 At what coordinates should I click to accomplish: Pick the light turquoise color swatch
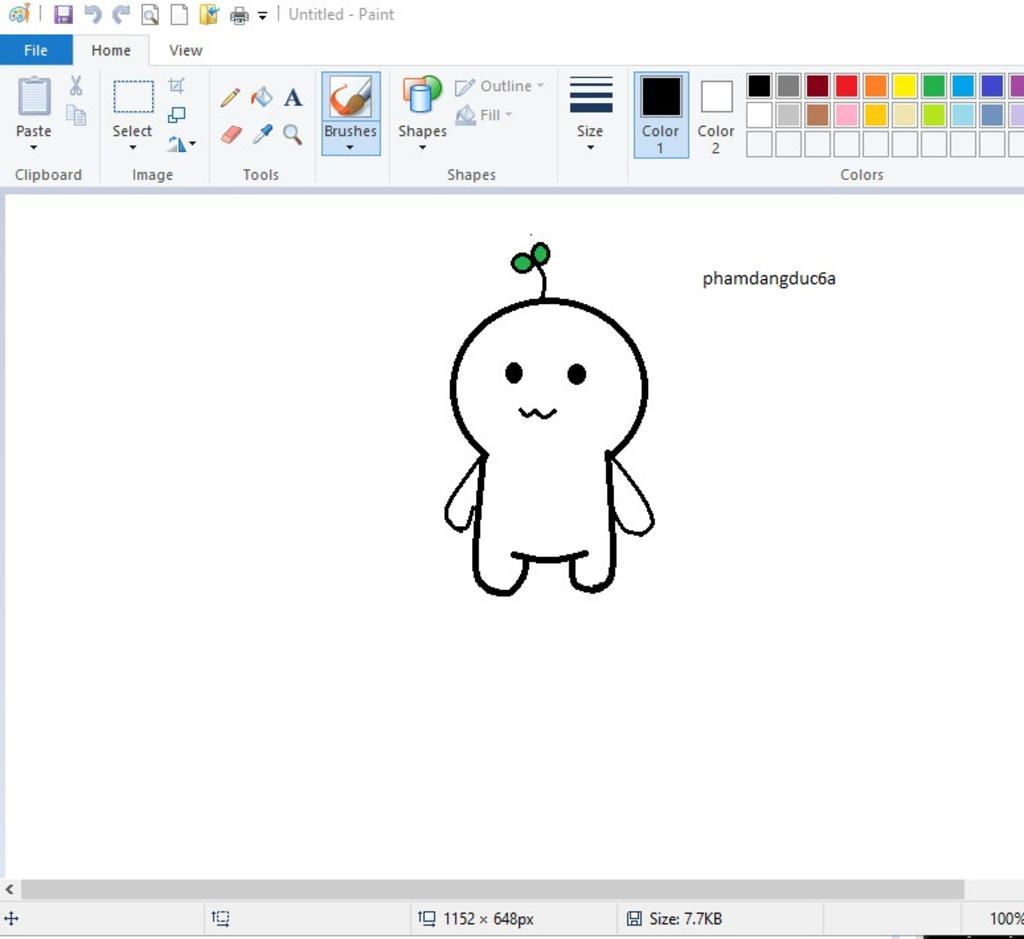[x=963, y=115]
